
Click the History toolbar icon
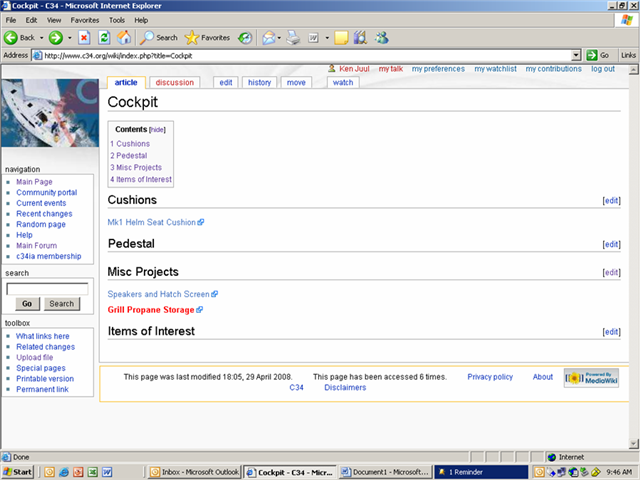pyautogui.click(x=245, y=37)
